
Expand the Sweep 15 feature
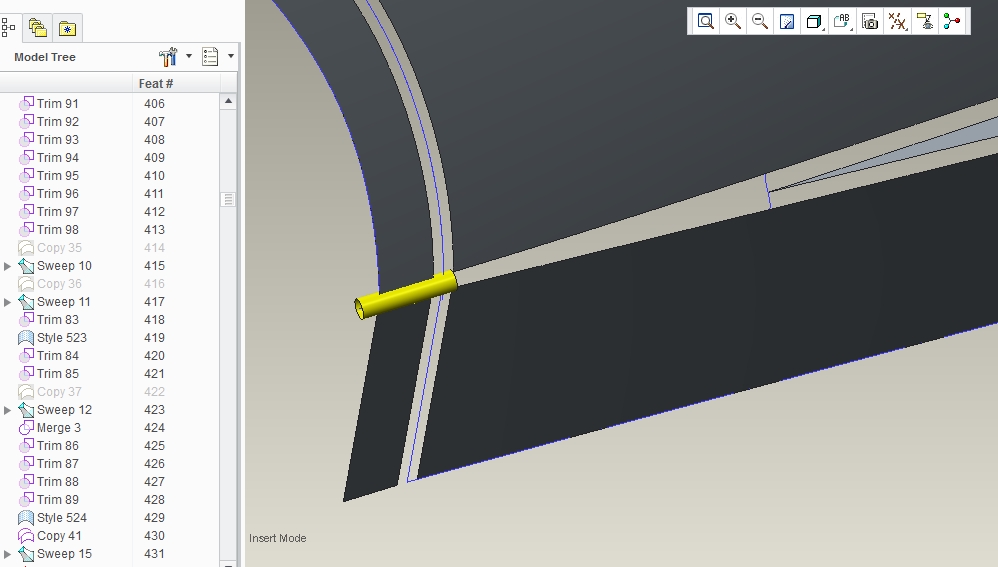[8, 554]
